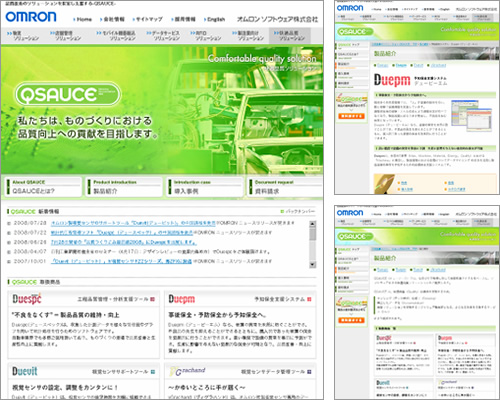Click the QSAUCE logo badge in hero banner
The image size is (500, 400).
68,94
